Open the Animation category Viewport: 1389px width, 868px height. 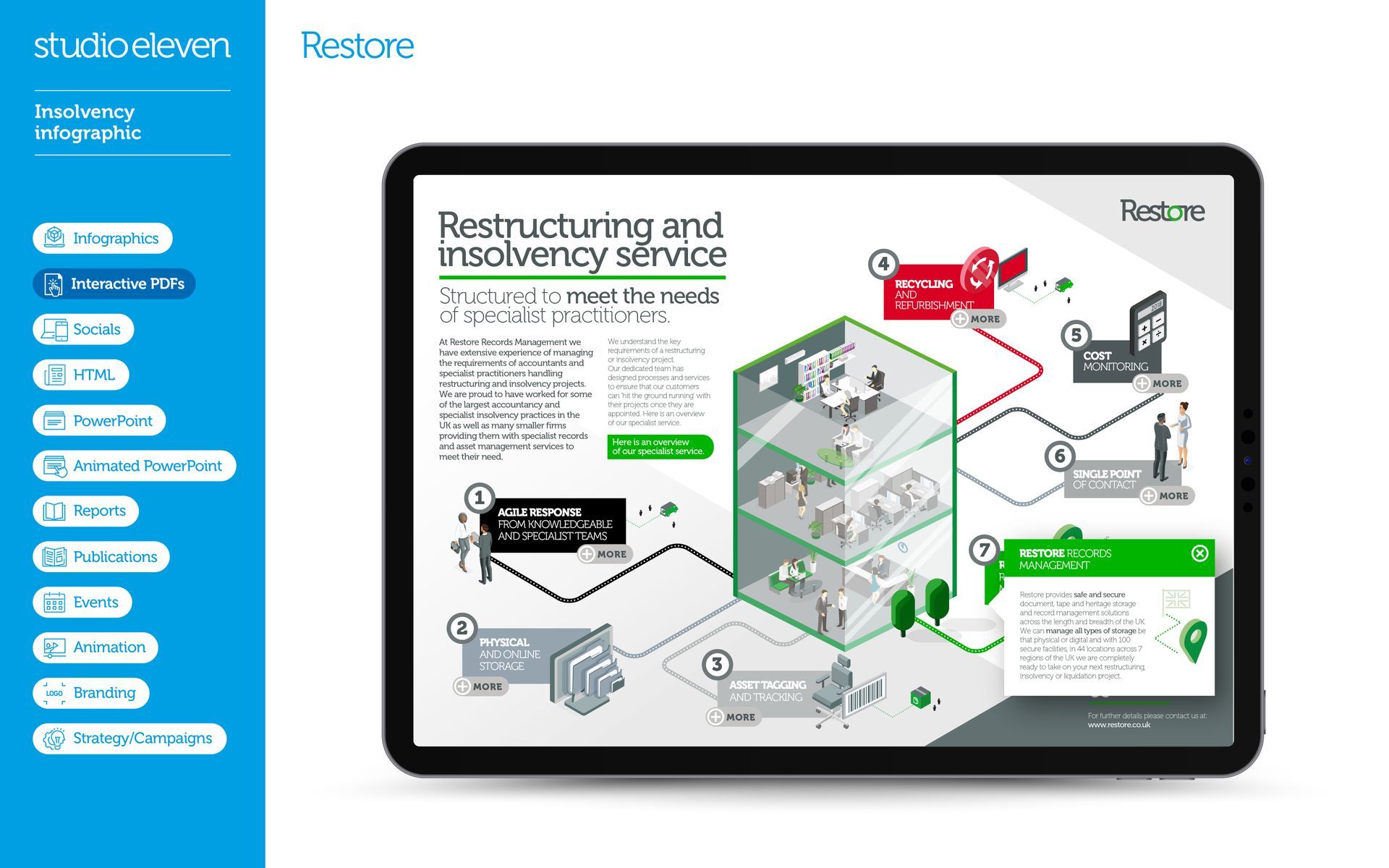pyautogui.click(x=95, y=647)
